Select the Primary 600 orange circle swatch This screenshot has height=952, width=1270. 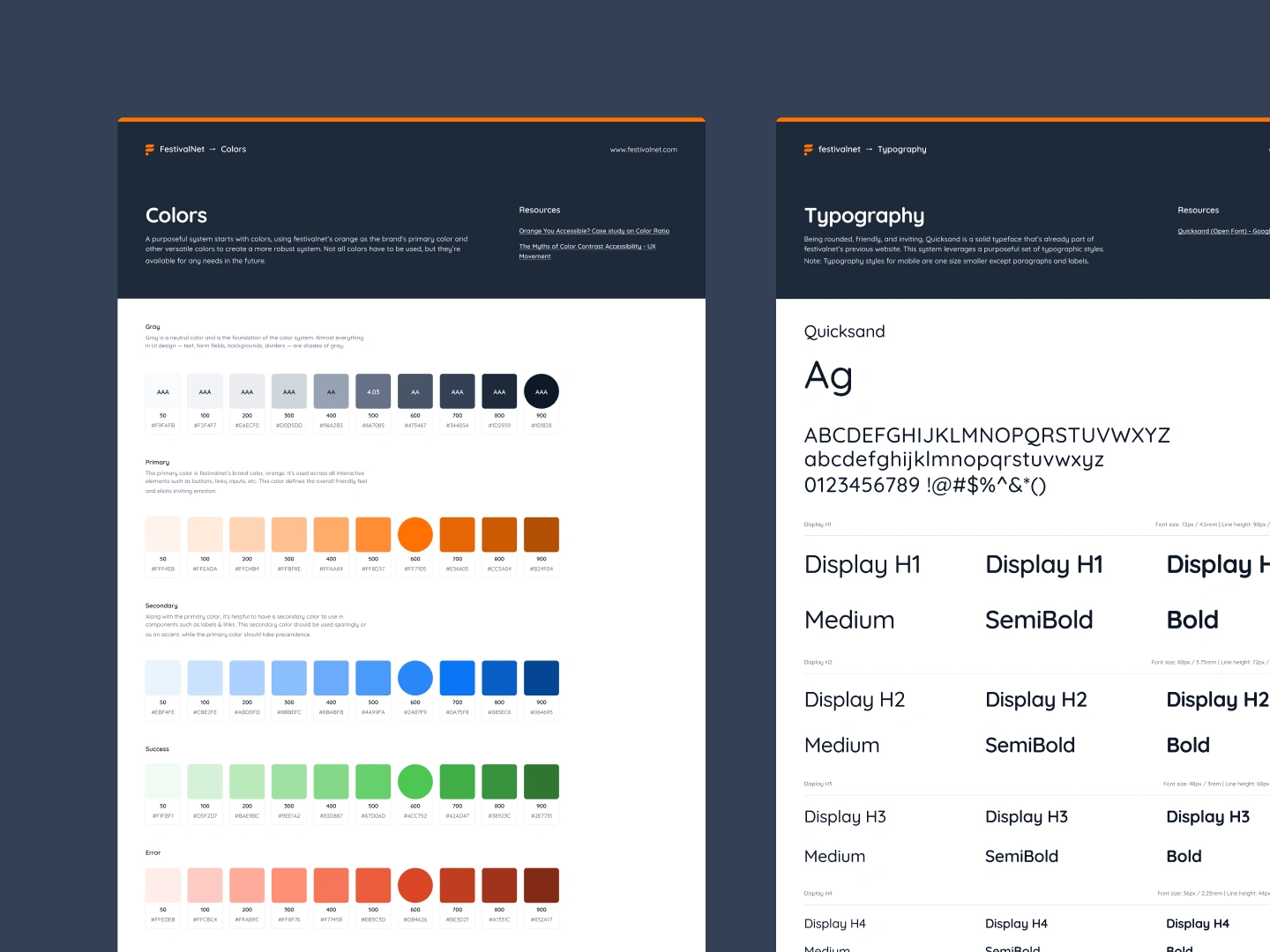point(415,533)
